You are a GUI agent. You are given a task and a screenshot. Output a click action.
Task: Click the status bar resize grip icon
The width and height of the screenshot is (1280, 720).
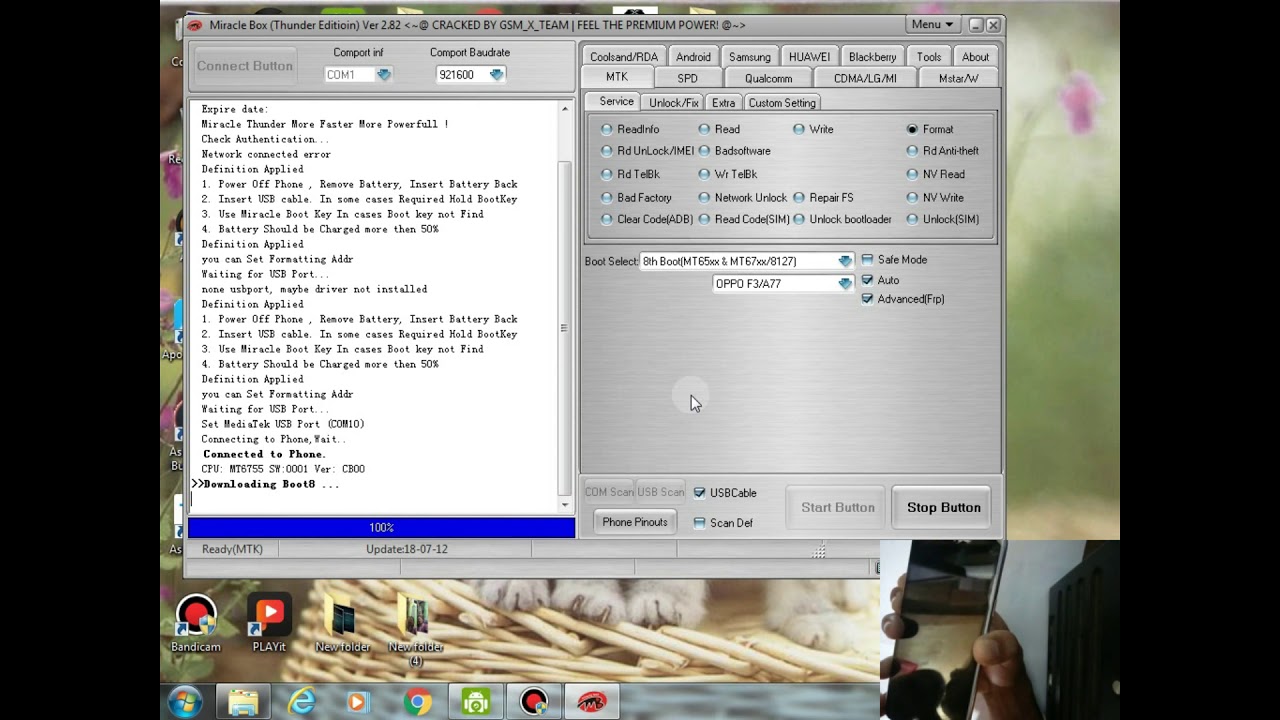(818, 550)
